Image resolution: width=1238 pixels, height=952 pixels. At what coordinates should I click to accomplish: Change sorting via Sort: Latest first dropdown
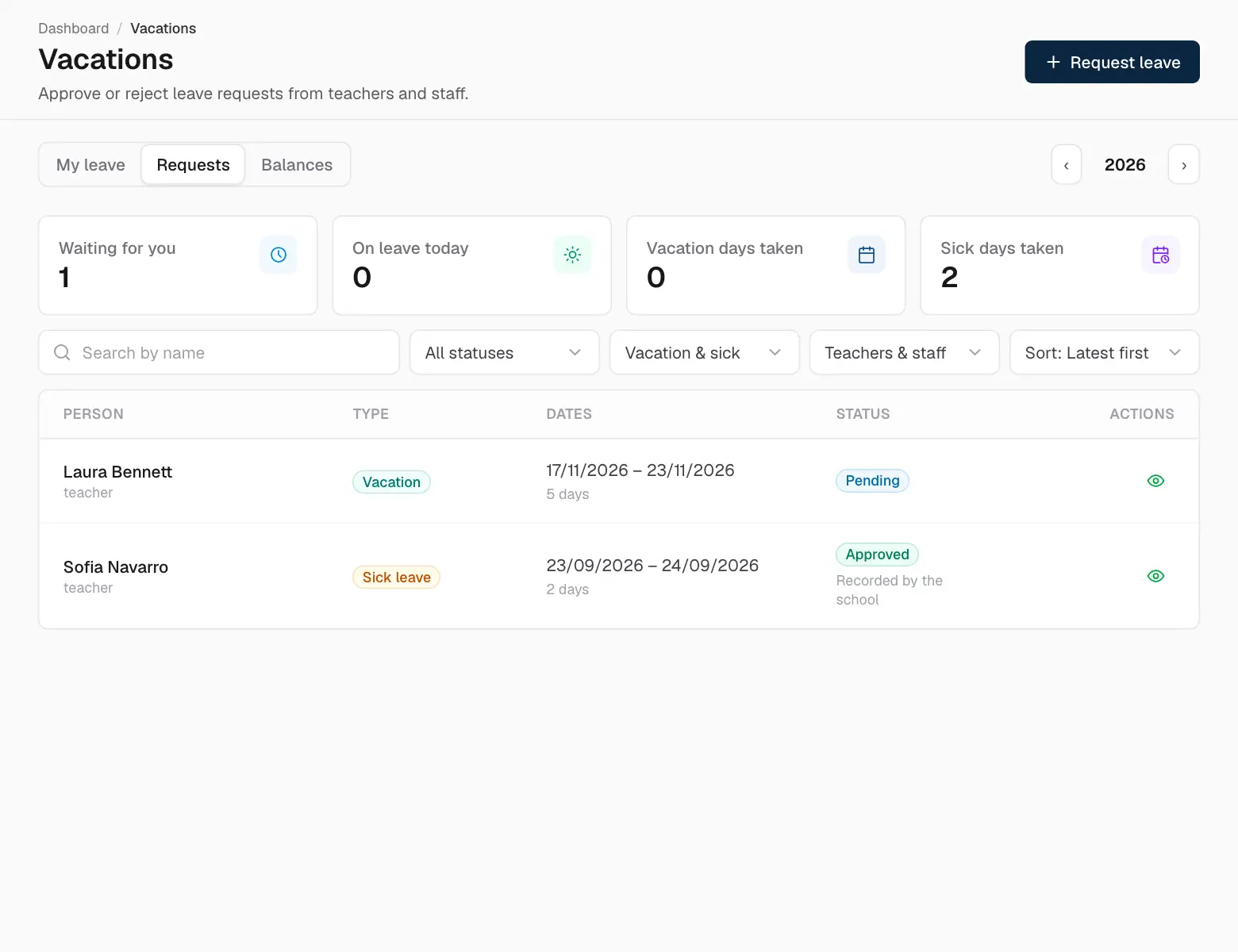pos(1105,352)
